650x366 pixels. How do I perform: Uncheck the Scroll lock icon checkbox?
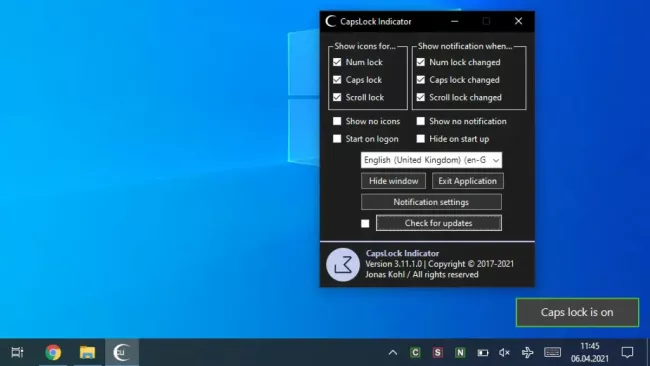pyautogui.click(x=337, y=97)
